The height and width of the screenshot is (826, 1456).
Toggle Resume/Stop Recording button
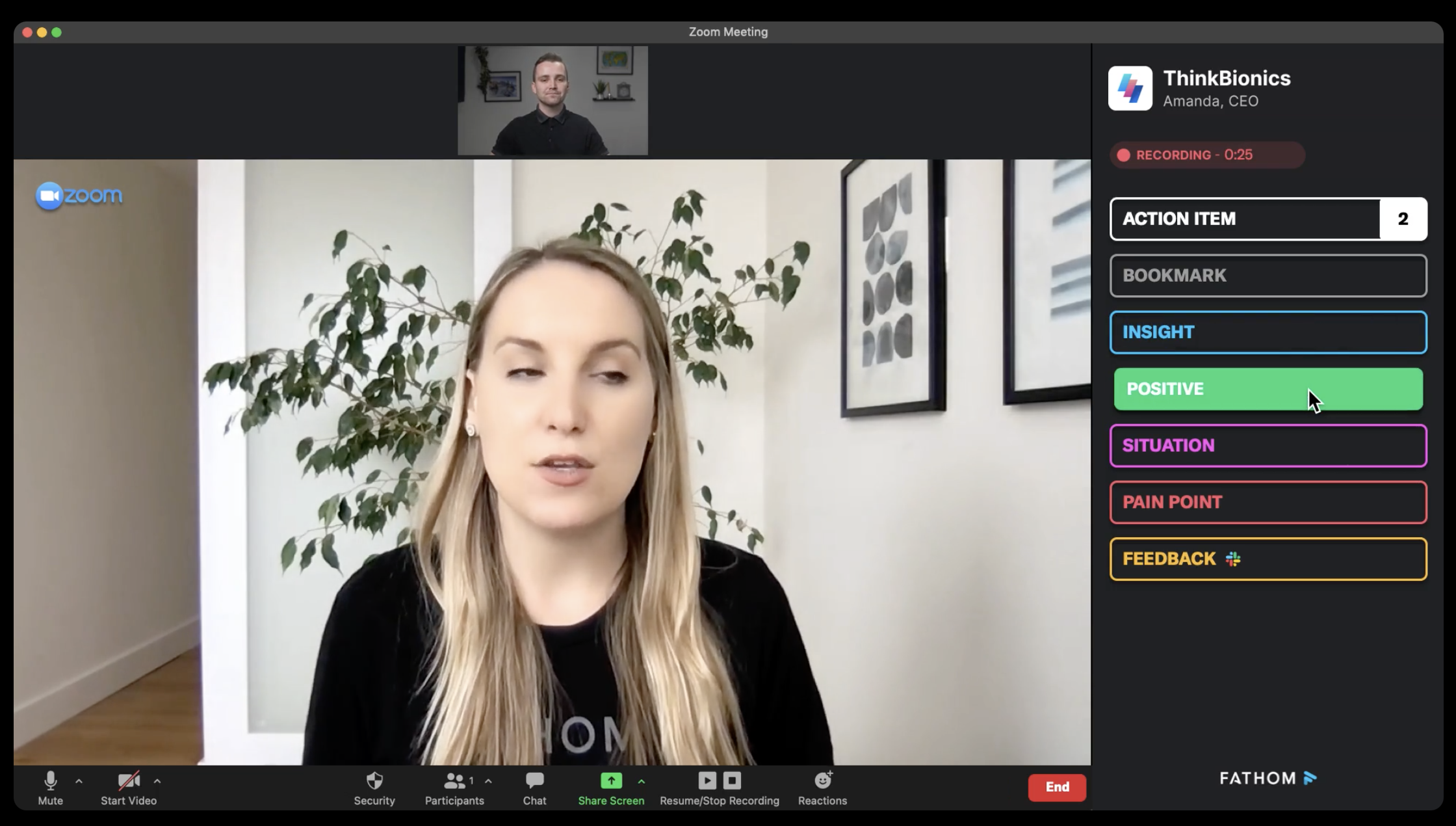click(x=719, y=787)
